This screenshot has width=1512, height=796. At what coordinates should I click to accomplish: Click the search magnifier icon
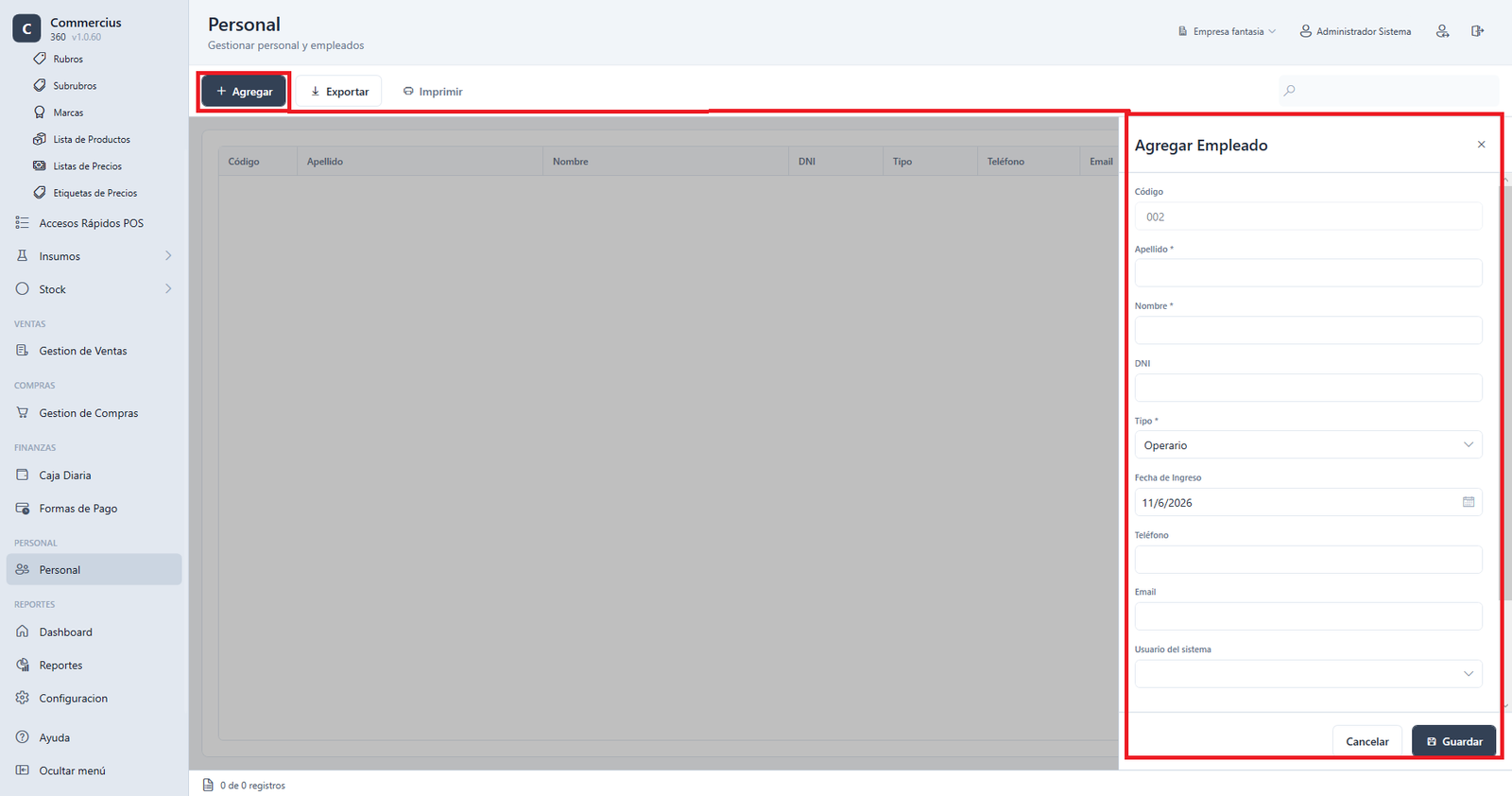coord(1289,91)
